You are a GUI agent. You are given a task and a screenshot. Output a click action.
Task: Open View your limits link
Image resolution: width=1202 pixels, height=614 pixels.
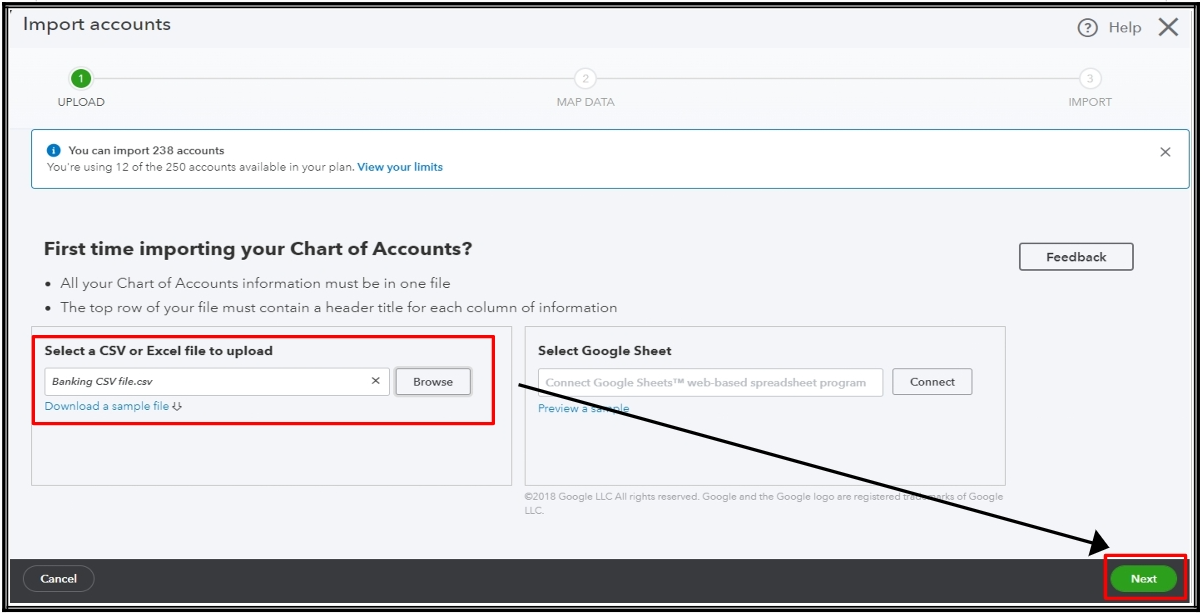399,167
